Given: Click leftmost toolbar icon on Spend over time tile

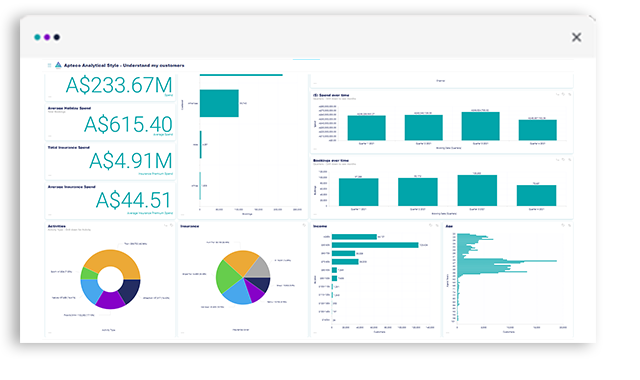Looking at the screenshot, I should 558,95.
